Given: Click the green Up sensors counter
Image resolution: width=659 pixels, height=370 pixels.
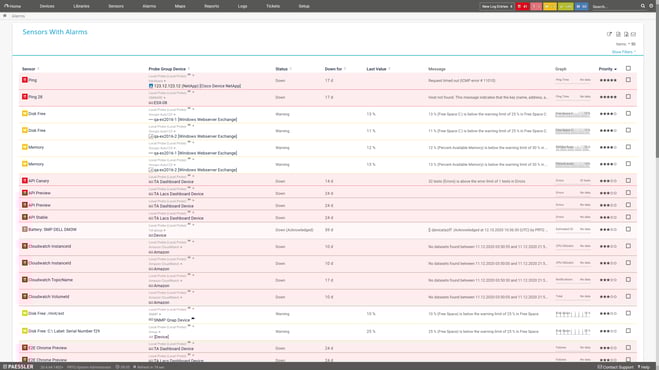Looking at the screenshot, I should pos(566,6).
